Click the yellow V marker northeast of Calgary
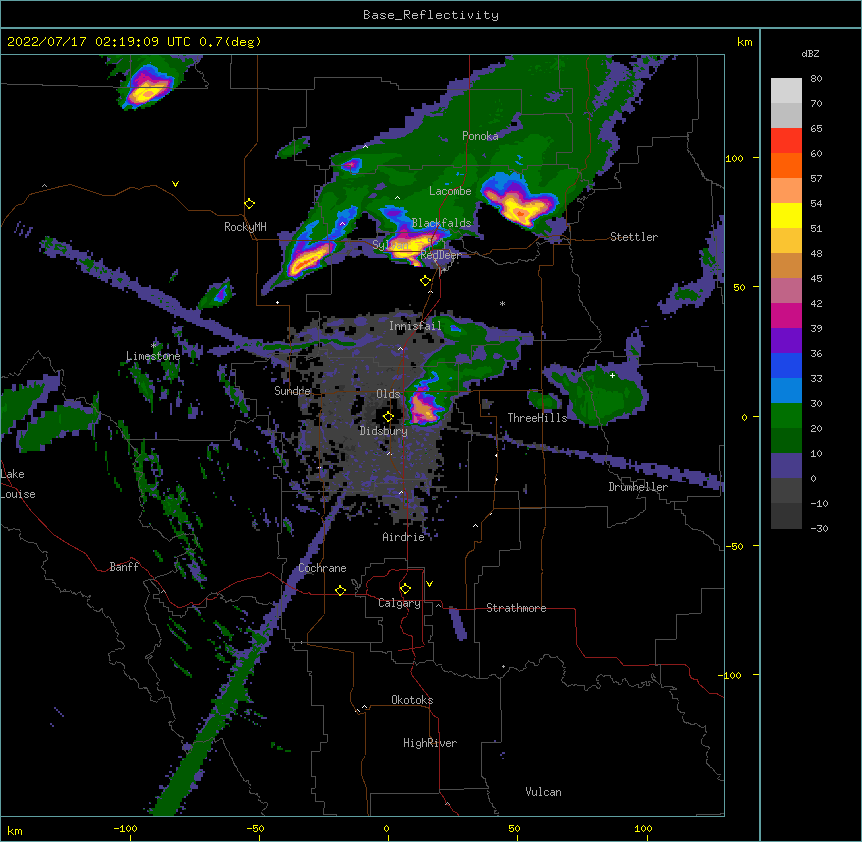 (x=429, y=584)
